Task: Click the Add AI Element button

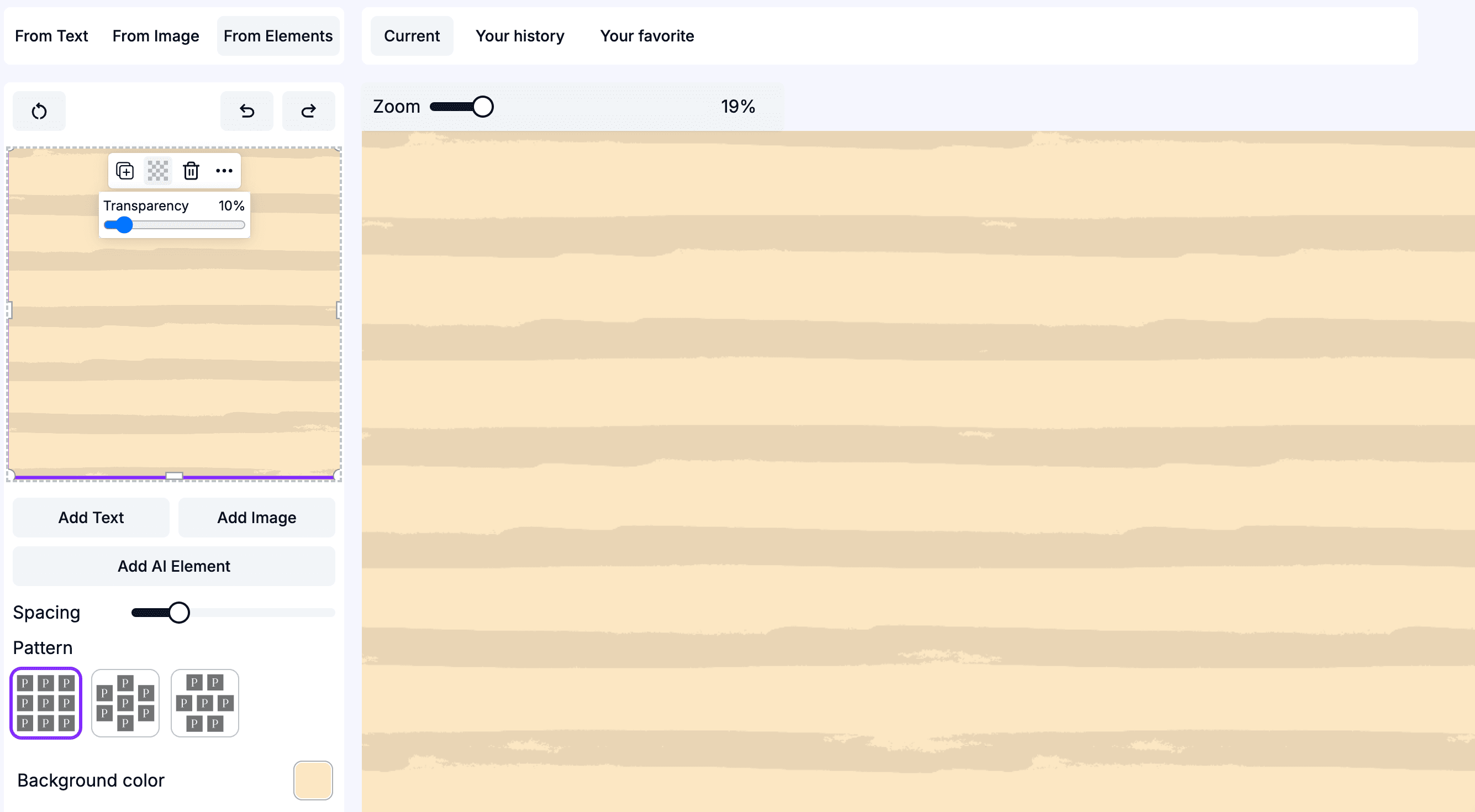Action: coord(173,566)
